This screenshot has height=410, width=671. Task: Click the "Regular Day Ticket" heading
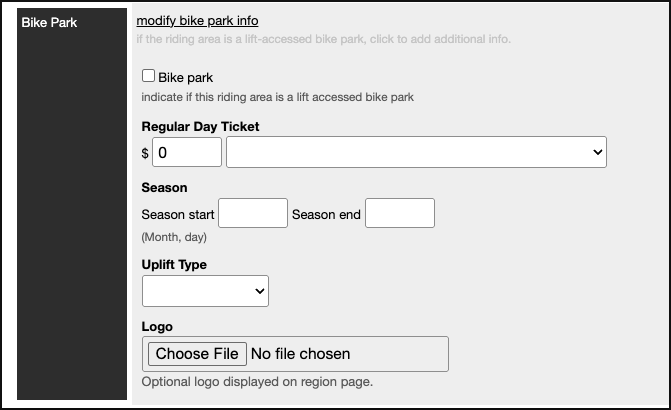coord(201,127)
